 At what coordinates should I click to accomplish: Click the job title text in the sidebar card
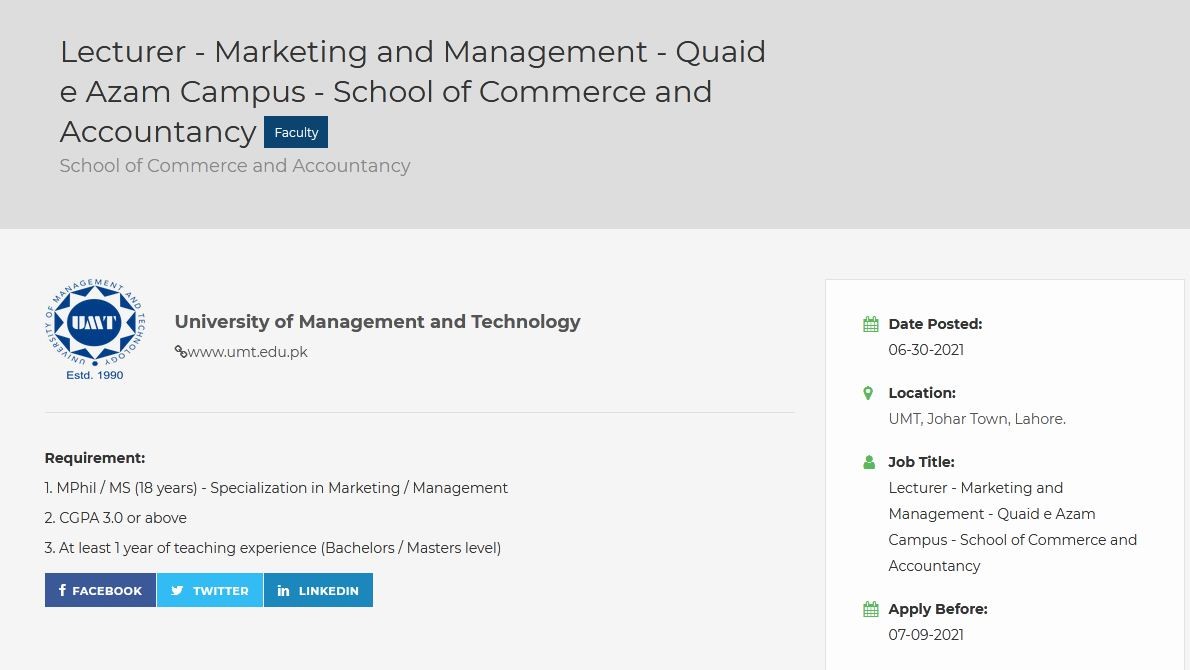click(1011, 527)
